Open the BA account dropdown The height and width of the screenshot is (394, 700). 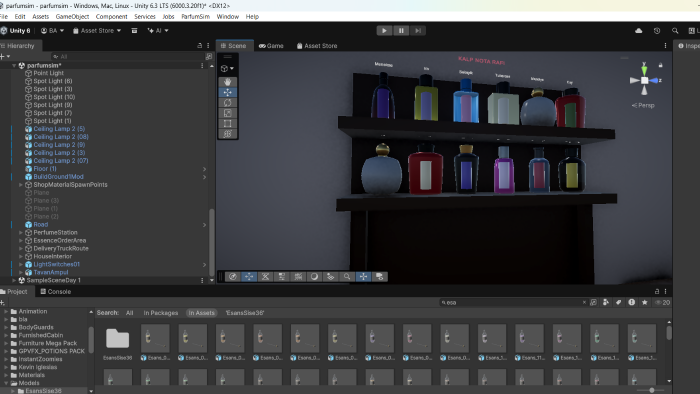click(52, 31)
